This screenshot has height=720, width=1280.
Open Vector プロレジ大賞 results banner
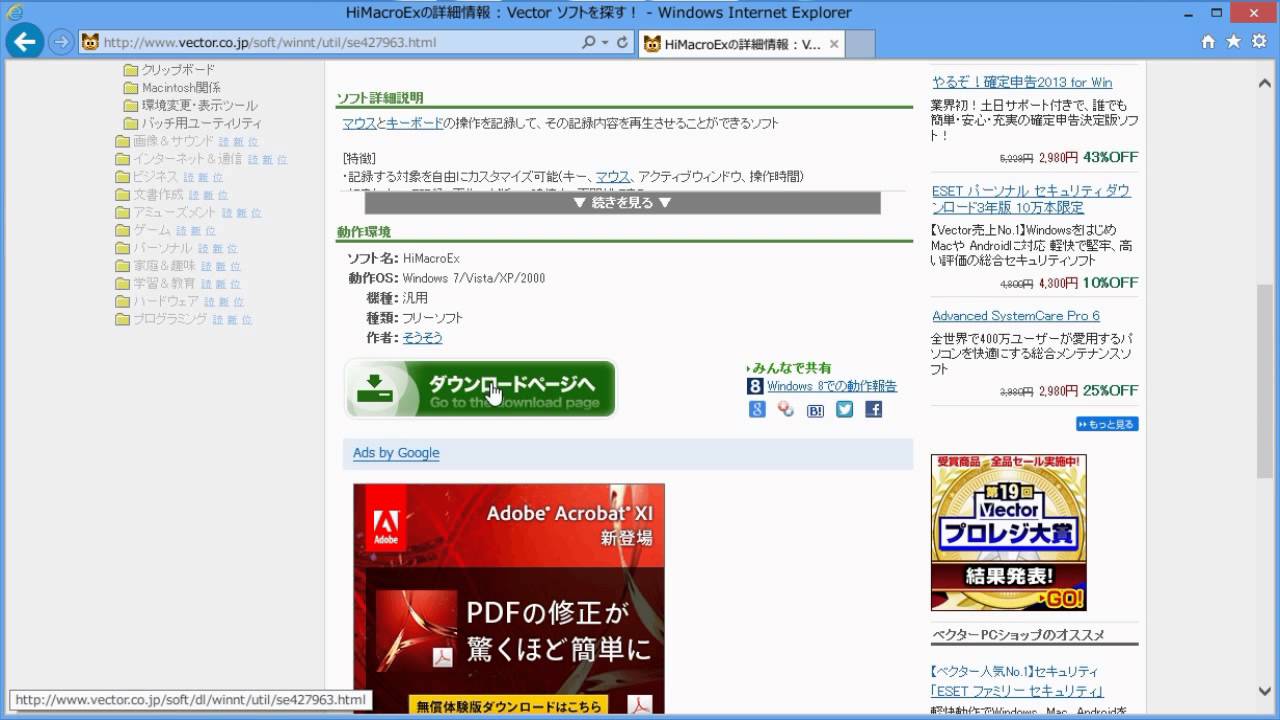click(1008, 532)
